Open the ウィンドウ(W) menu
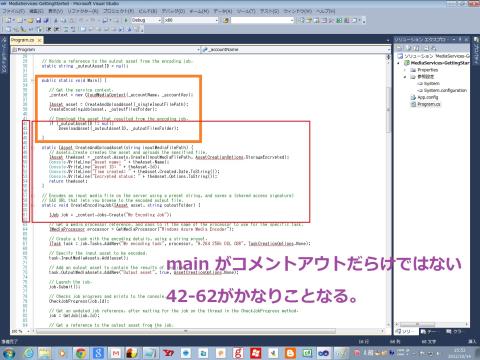 (x=297, y=11)
